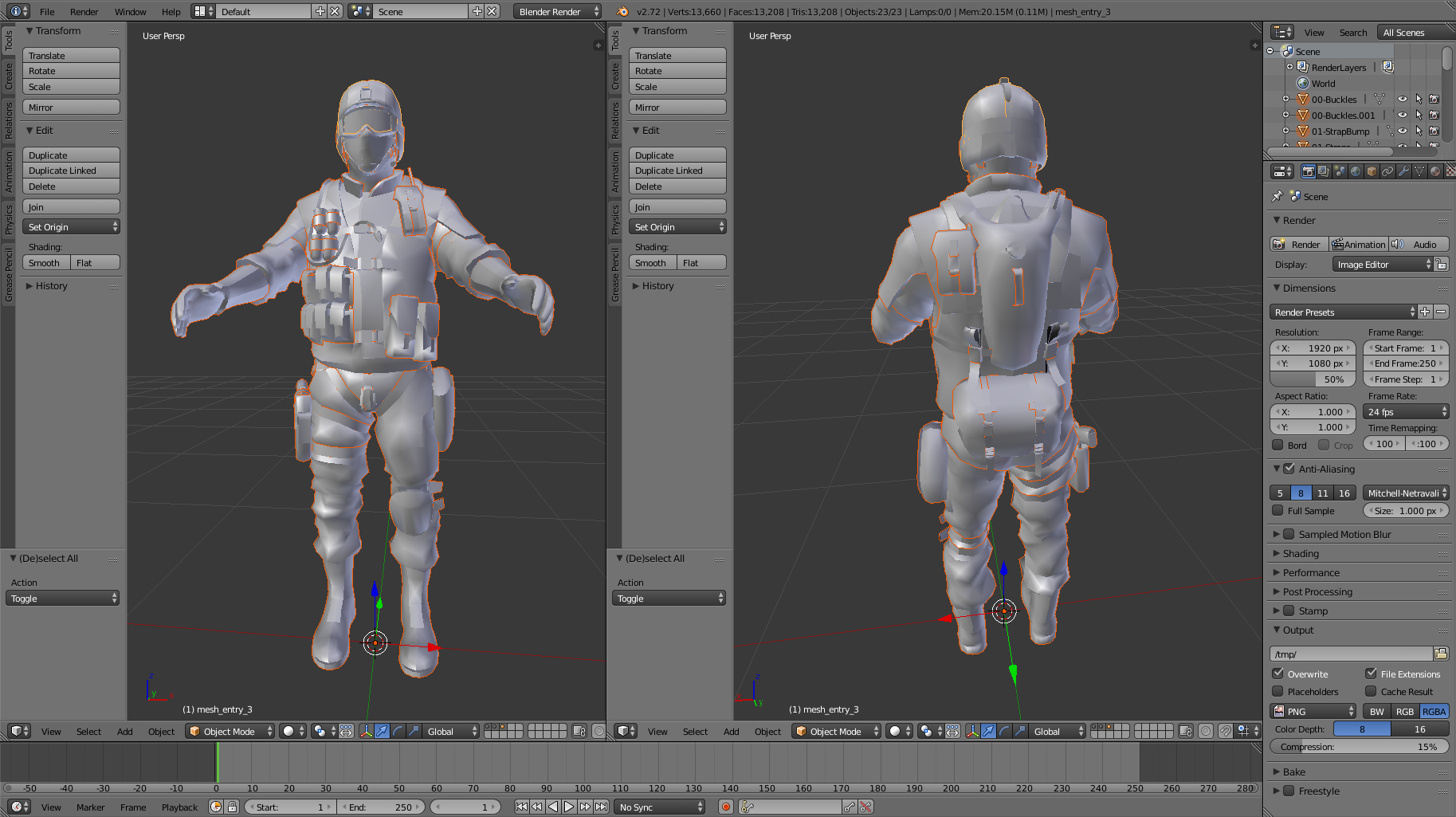
Task: Click the pin icon beside the Scene breadcrumb
Action: click(1277, 196)
